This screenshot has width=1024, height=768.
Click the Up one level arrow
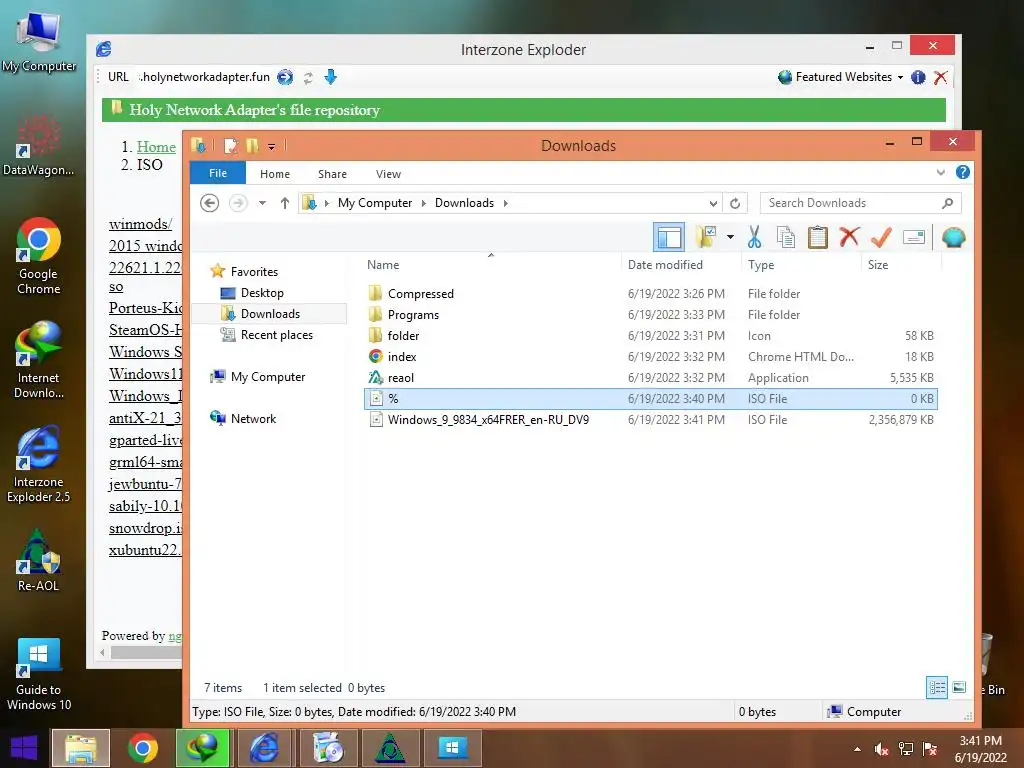(285, 203)
